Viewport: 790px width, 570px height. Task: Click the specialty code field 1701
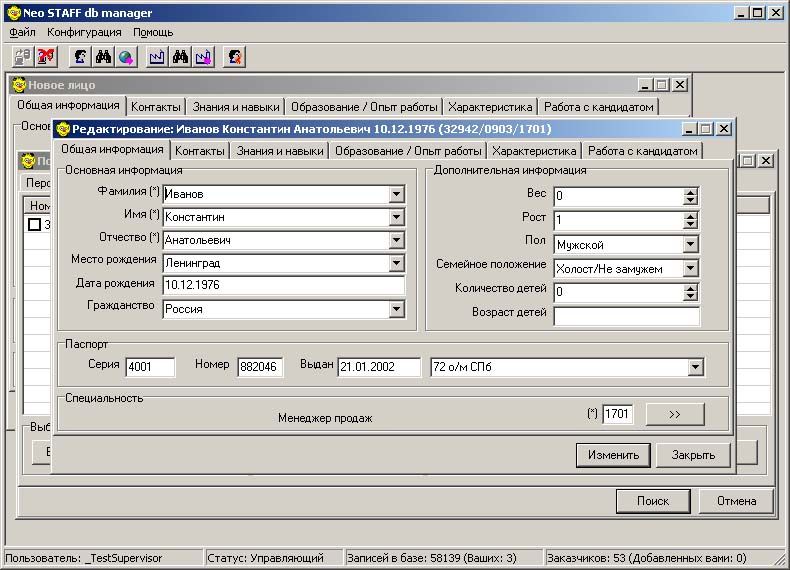(x=618, y=414)
